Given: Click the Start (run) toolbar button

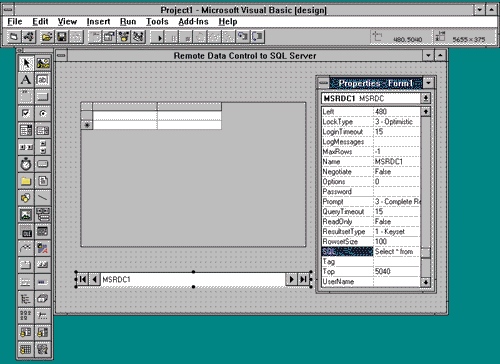Looking at the screenshot, I should point(158,37).
